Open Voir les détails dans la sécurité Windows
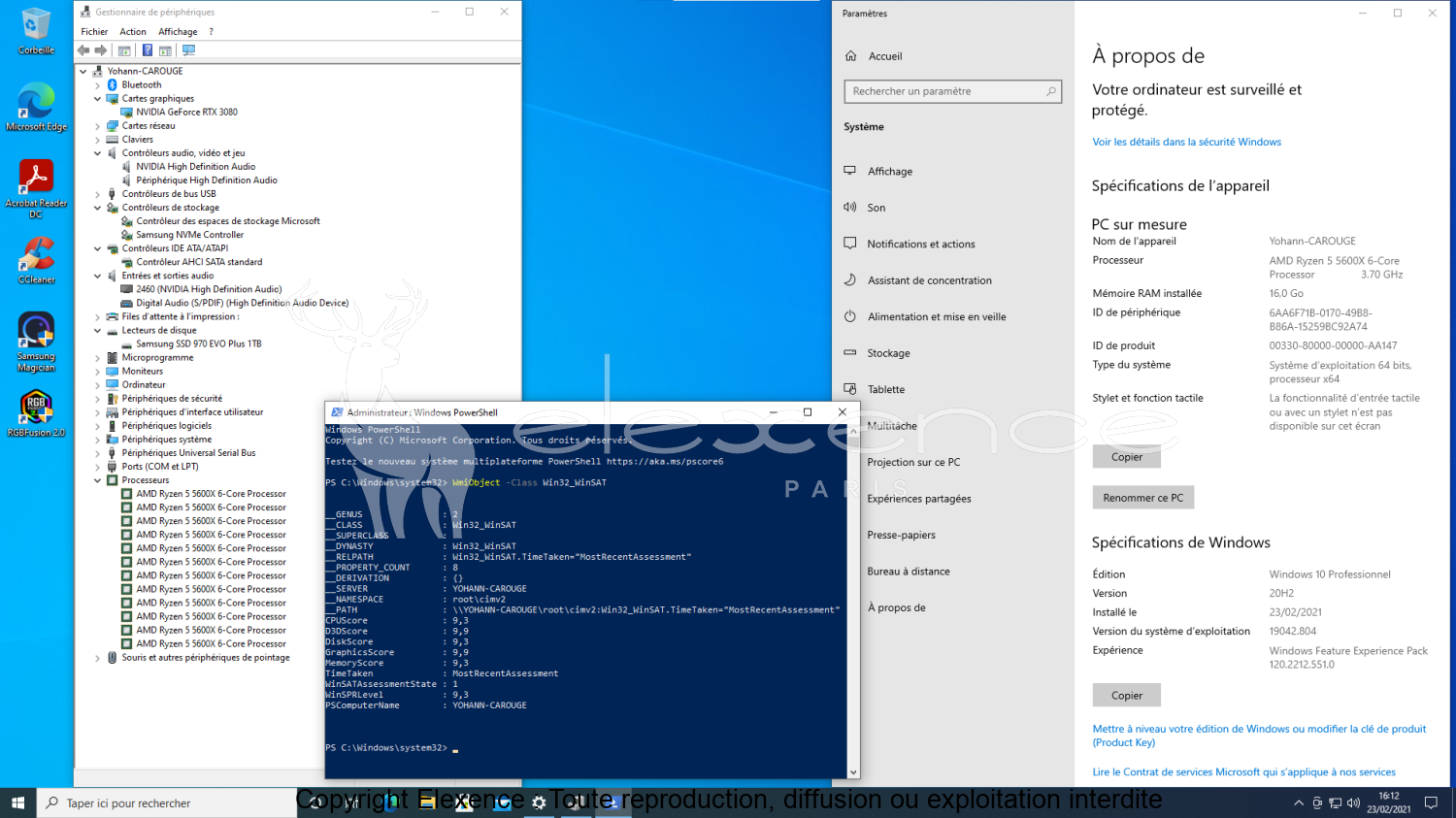 (1186, 142)
